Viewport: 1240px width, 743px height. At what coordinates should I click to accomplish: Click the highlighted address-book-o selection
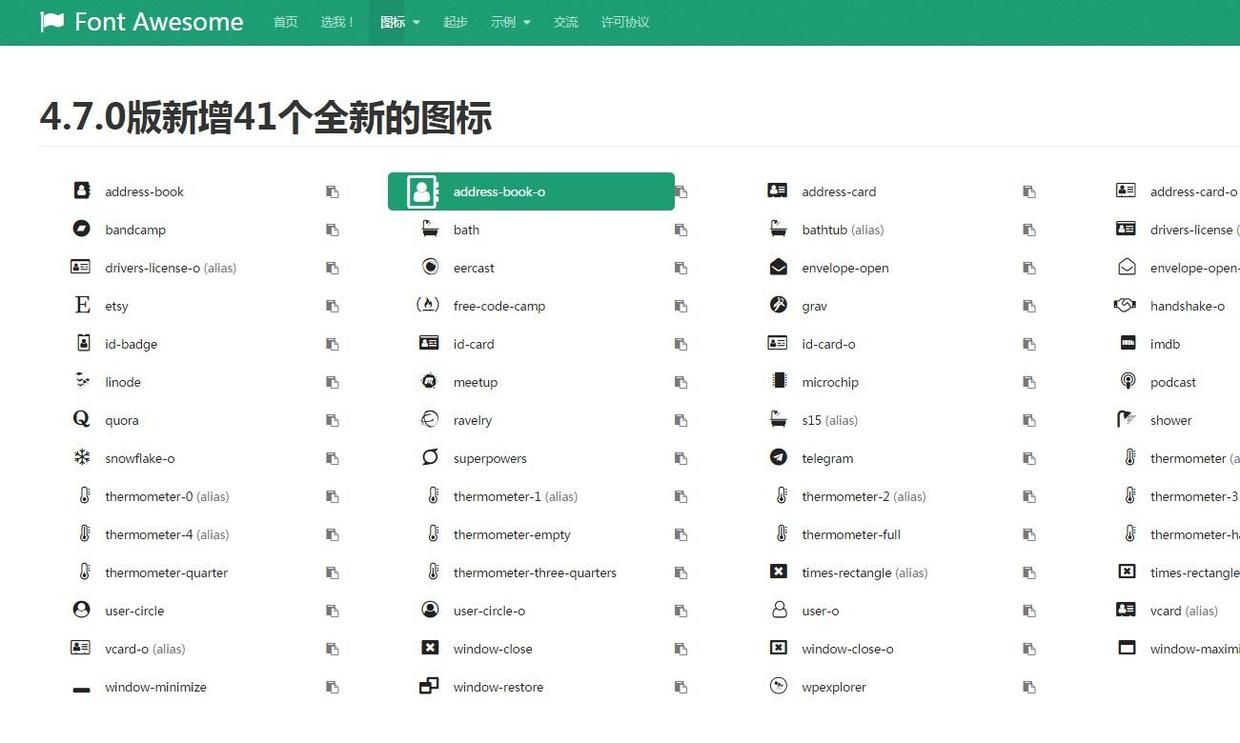pyautogui.click(x=531, y=191)
